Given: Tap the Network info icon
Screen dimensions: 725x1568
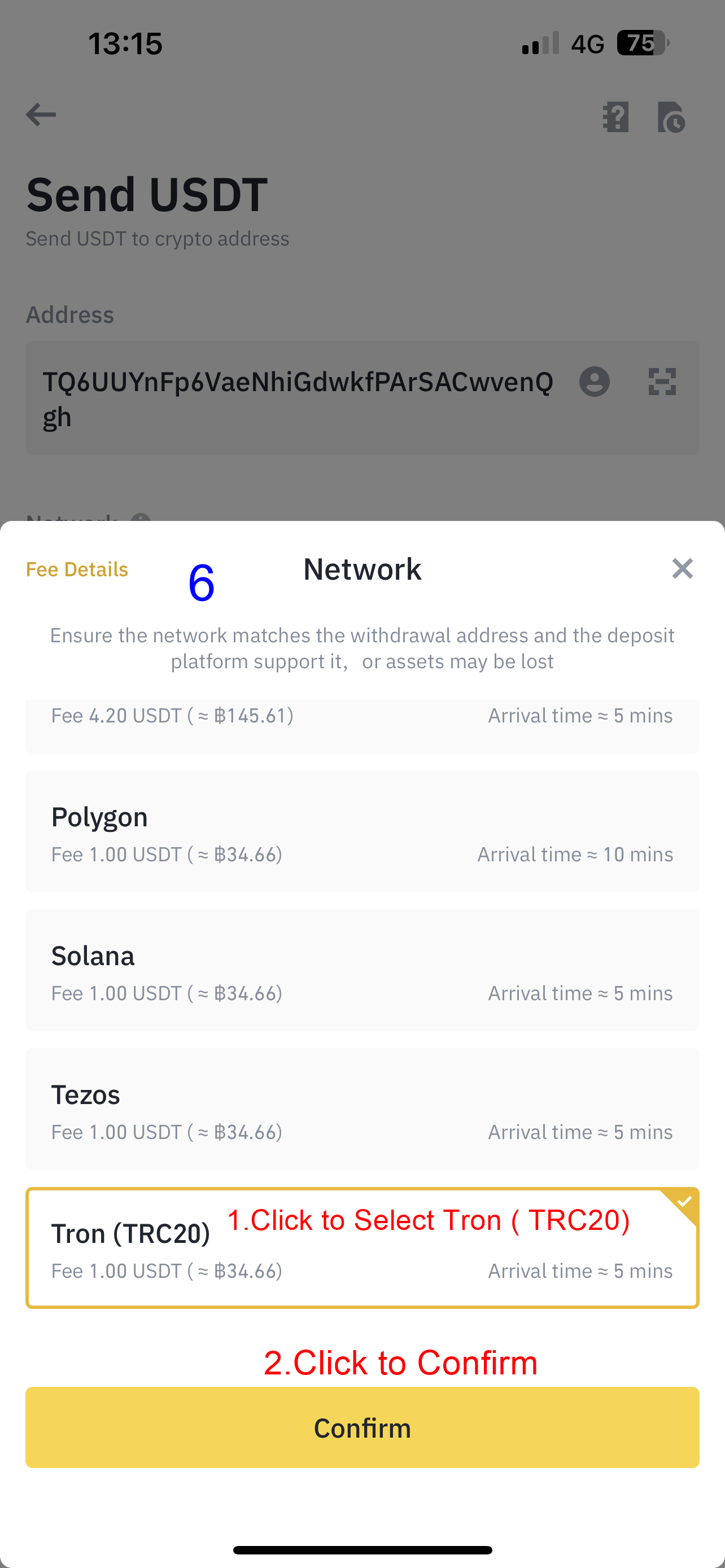Looking at the screenshot, I should pos(141,518).
